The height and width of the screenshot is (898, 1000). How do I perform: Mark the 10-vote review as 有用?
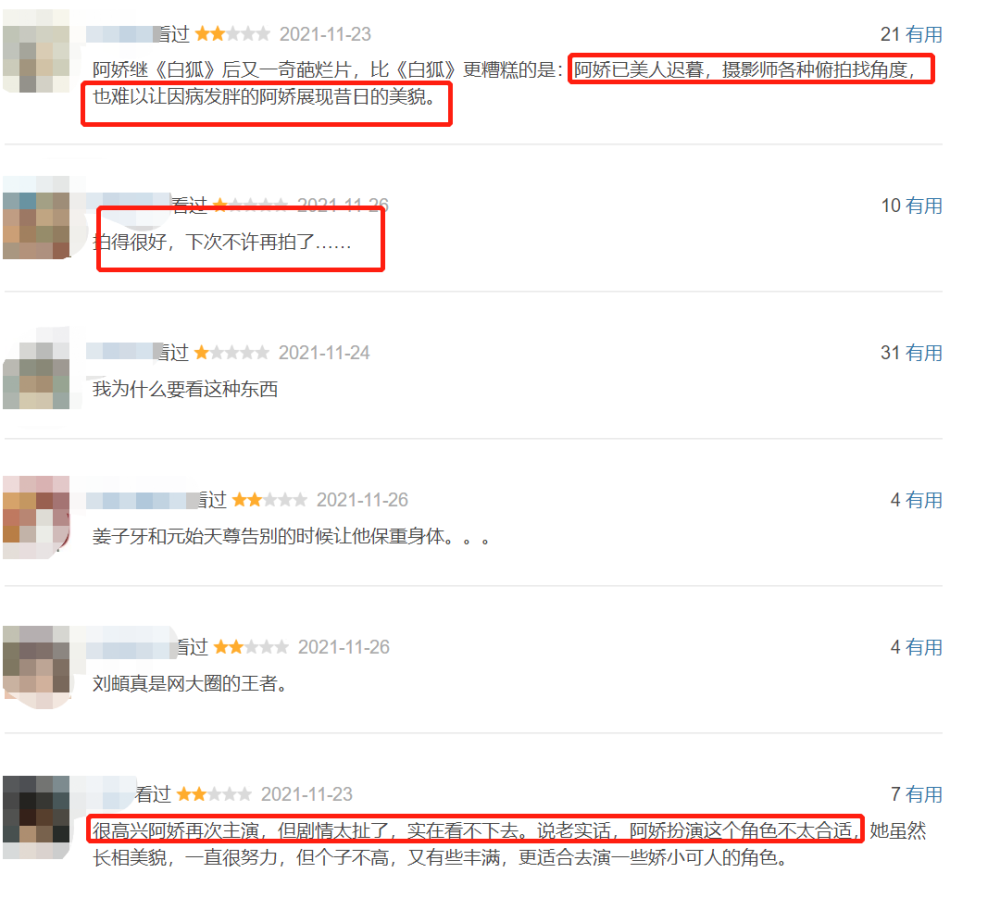923,206
